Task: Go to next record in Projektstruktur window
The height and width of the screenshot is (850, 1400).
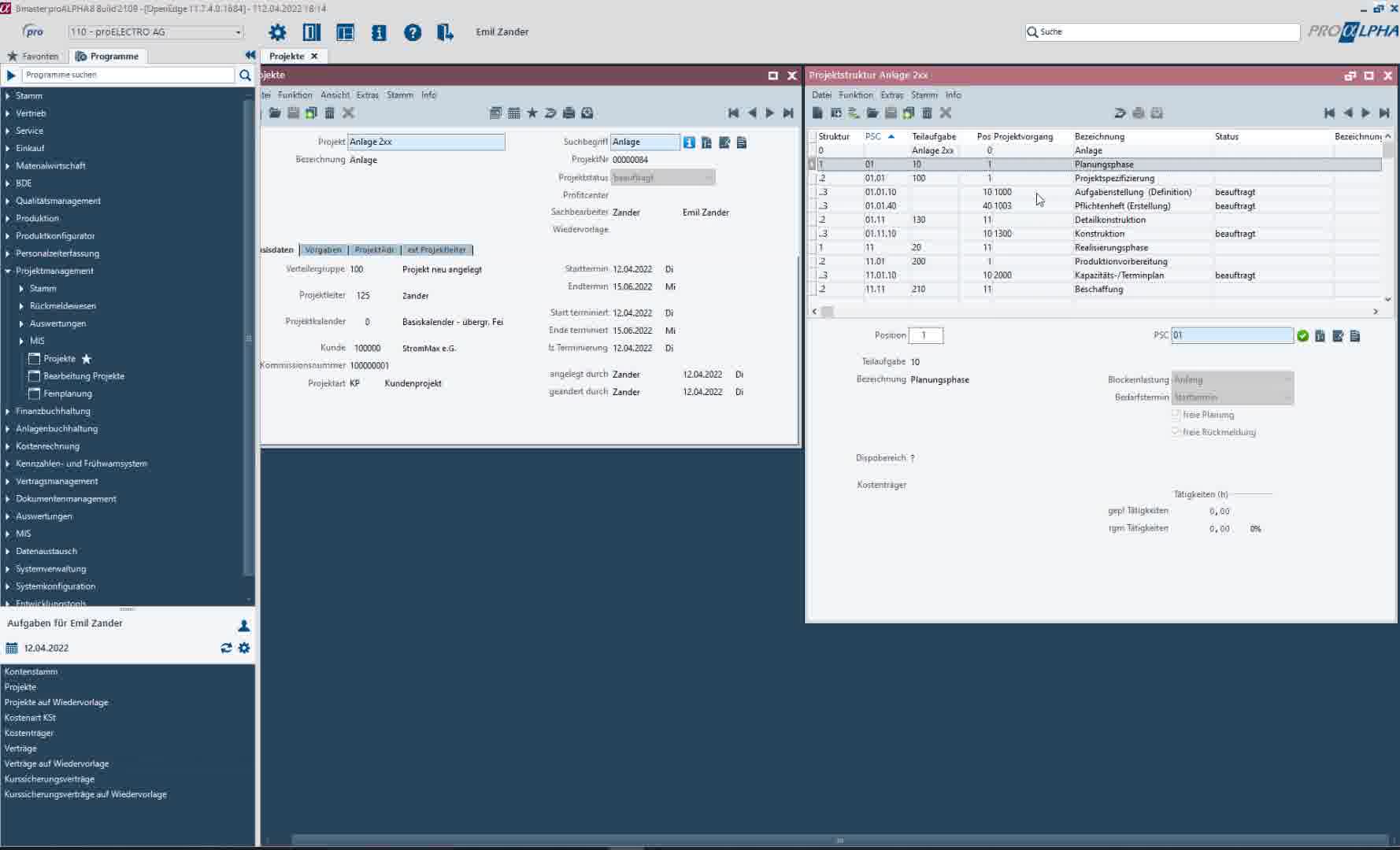Action: 1366,113
